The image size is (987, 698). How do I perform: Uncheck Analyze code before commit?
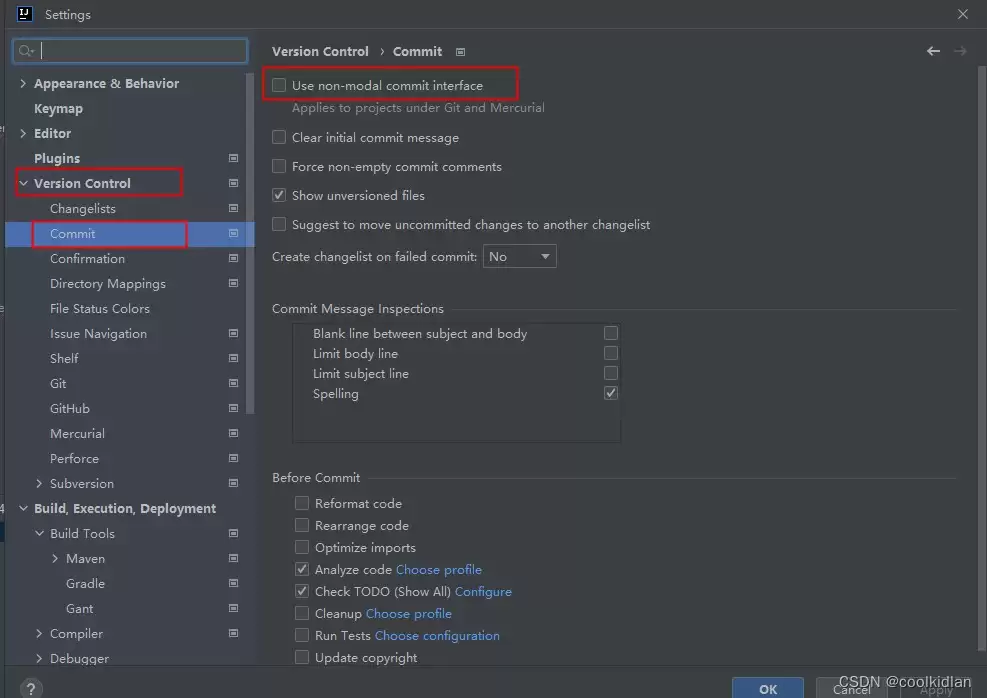tap(302, 569)
